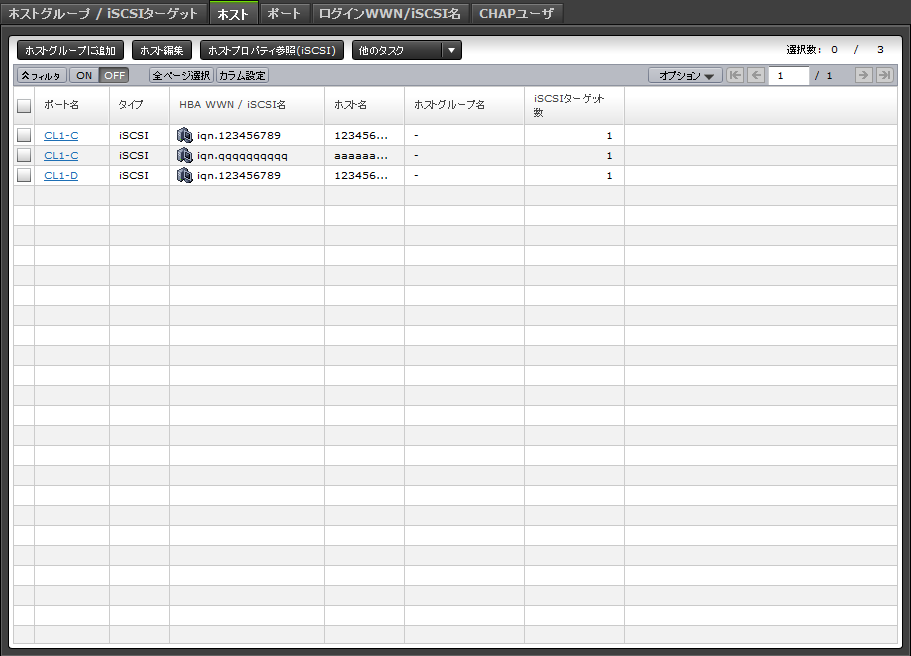911x656 pixels.
Task: Click host icon beside iqn.123456789 in first CL1-C row
Action: tap(185, 135)
